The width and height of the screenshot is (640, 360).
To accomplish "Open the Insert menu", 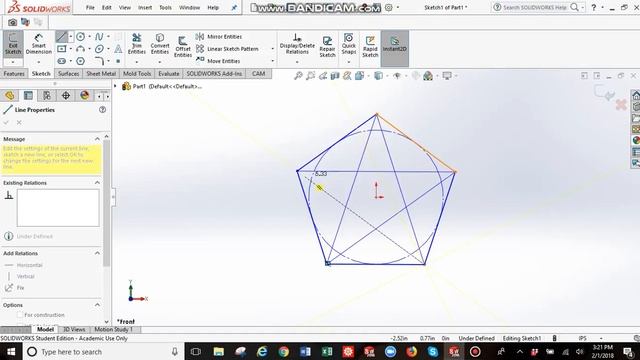I will tap(145, 8).
